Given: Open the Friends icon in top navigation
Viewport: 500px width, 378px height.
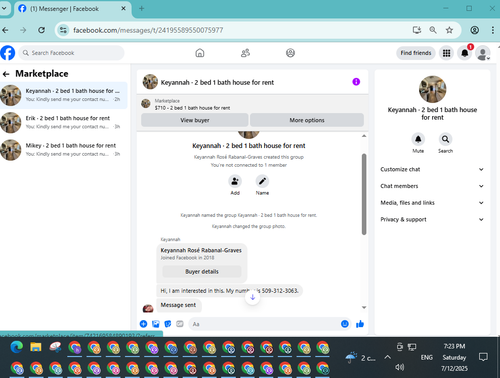Looking at the screenshot, I should pos(245,53).
